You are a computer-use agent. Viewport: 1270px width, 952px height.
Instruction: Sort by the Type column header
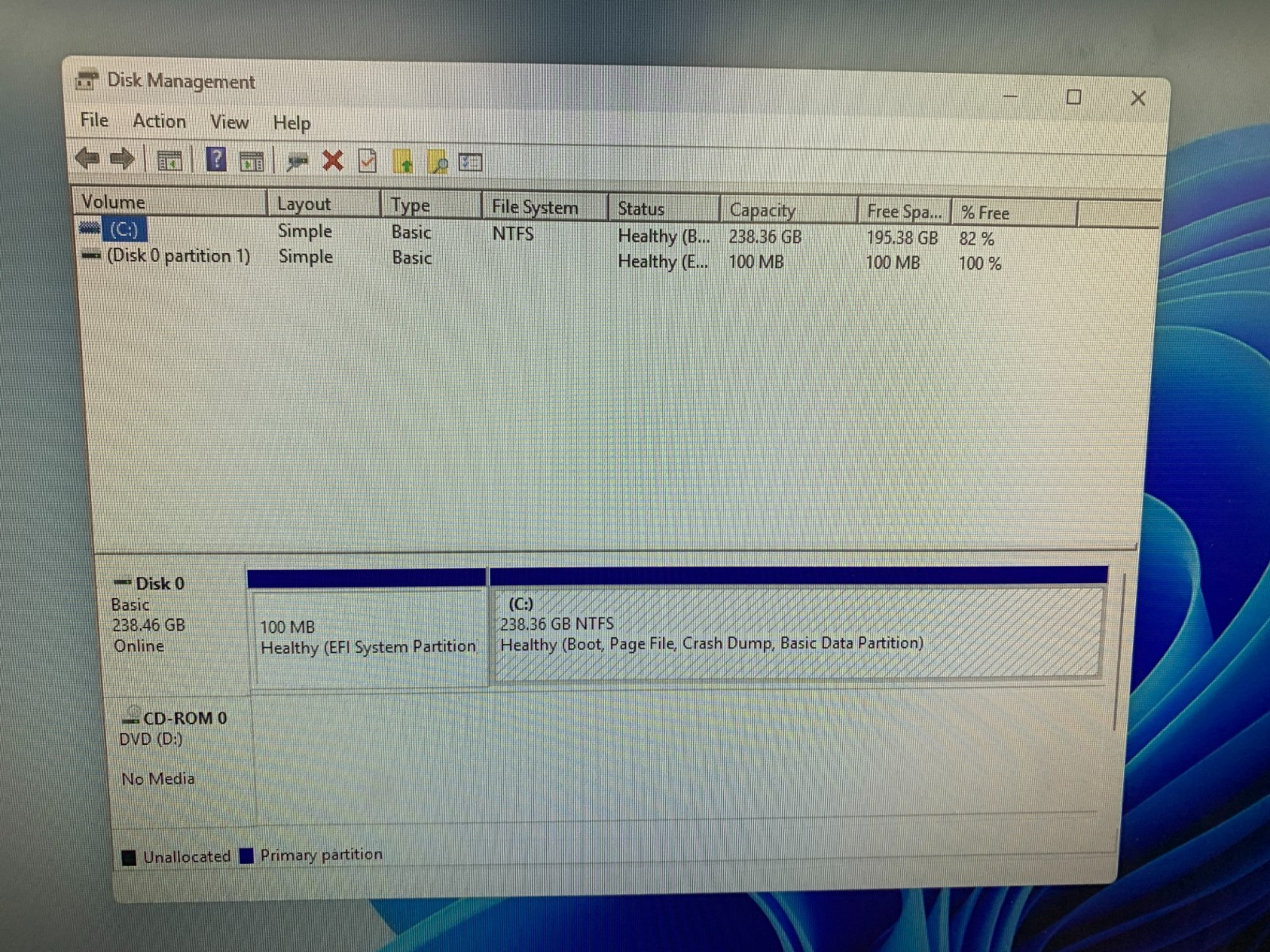[431, 205]
